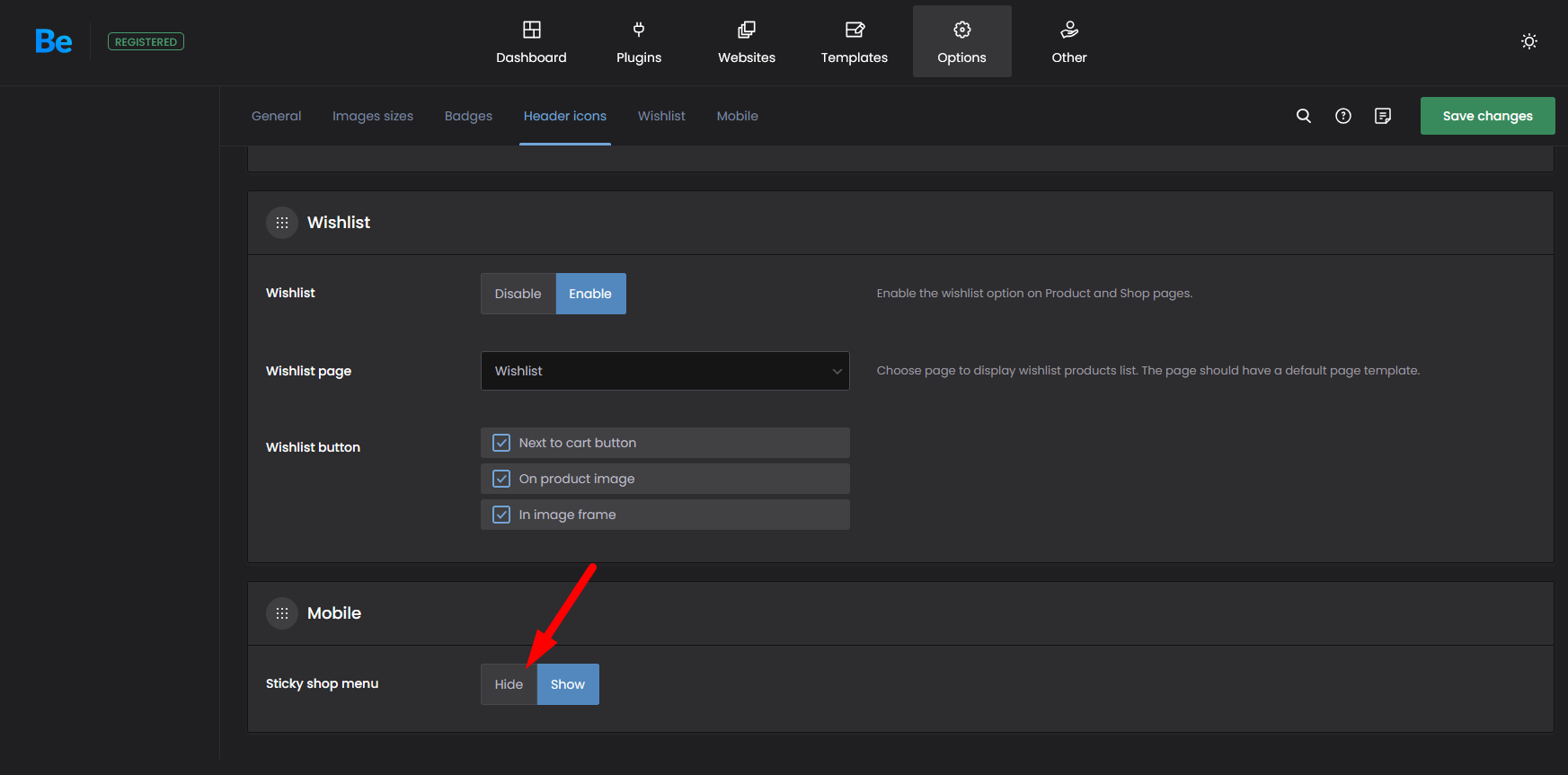Switch to the Images sizes tab
Screen dimensions: 1568x775
point(372,116)
